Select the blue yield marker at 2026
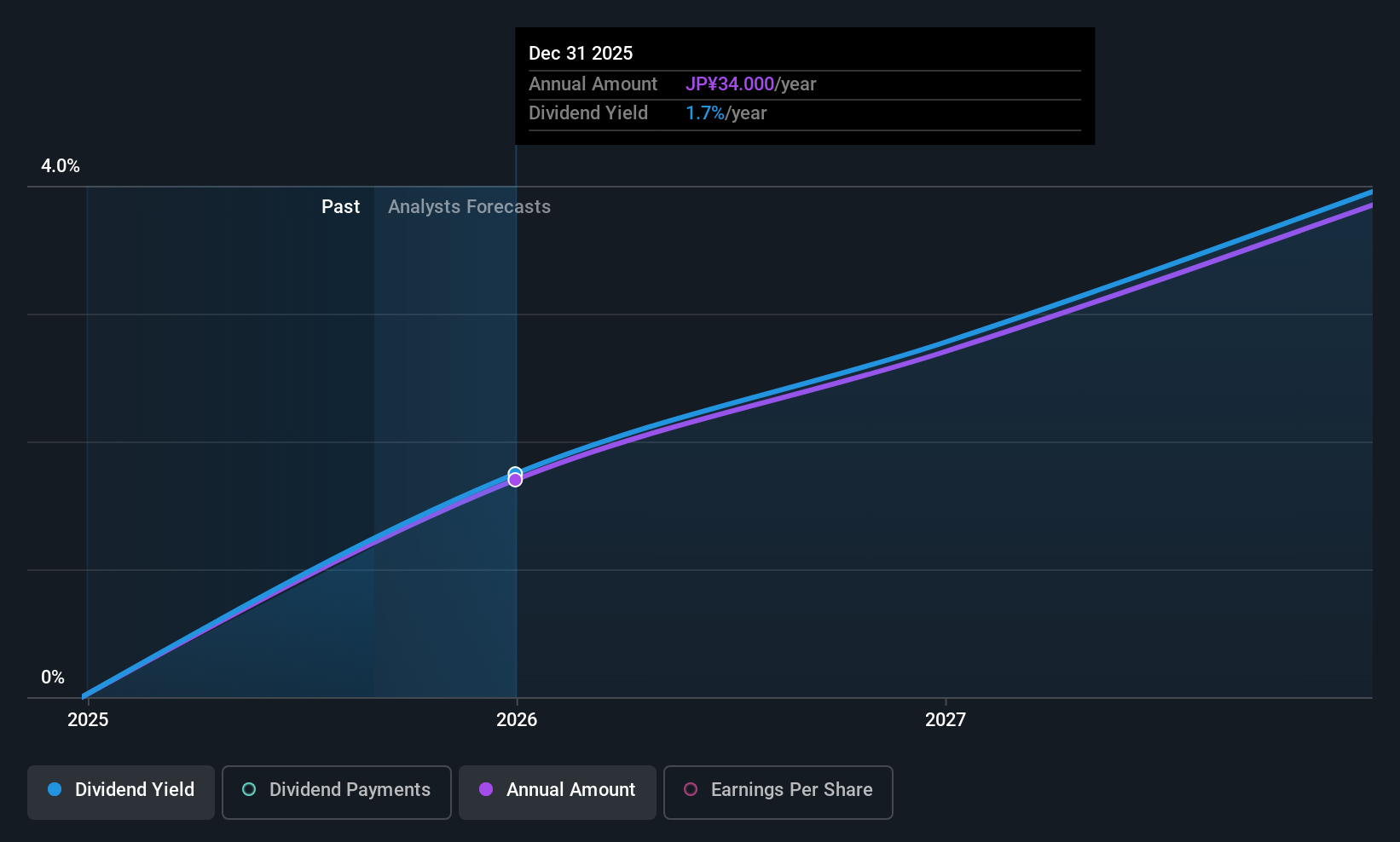This screenshot has width=1400, height=842. pos(515,472)
